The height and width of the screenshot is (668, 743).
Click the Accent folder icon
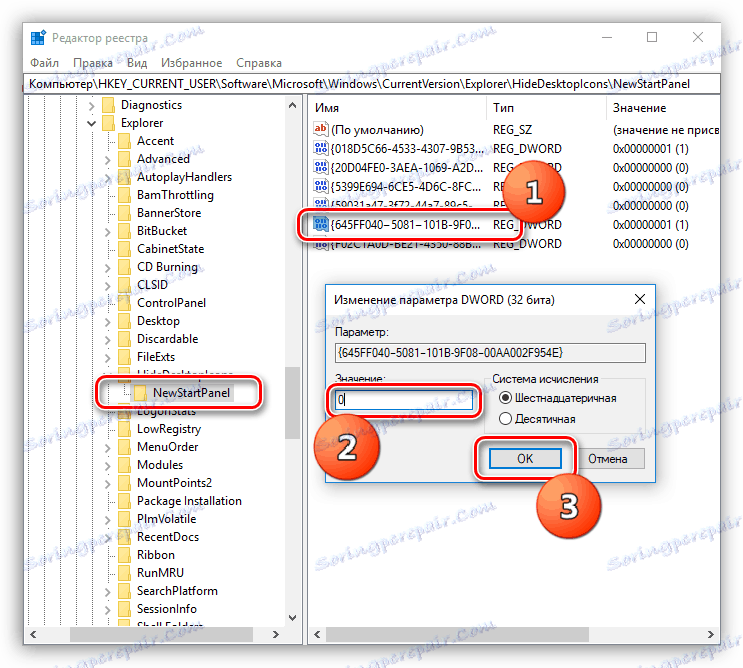pos(125,141)
